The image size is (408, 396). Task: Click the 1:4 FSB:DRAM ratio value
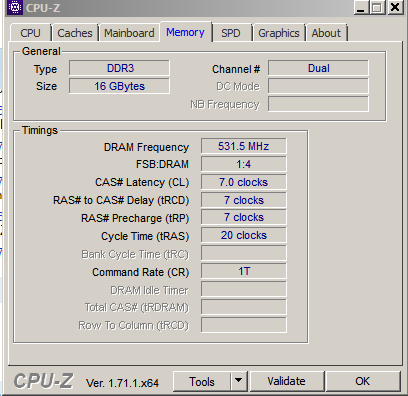tap(244, 164)
